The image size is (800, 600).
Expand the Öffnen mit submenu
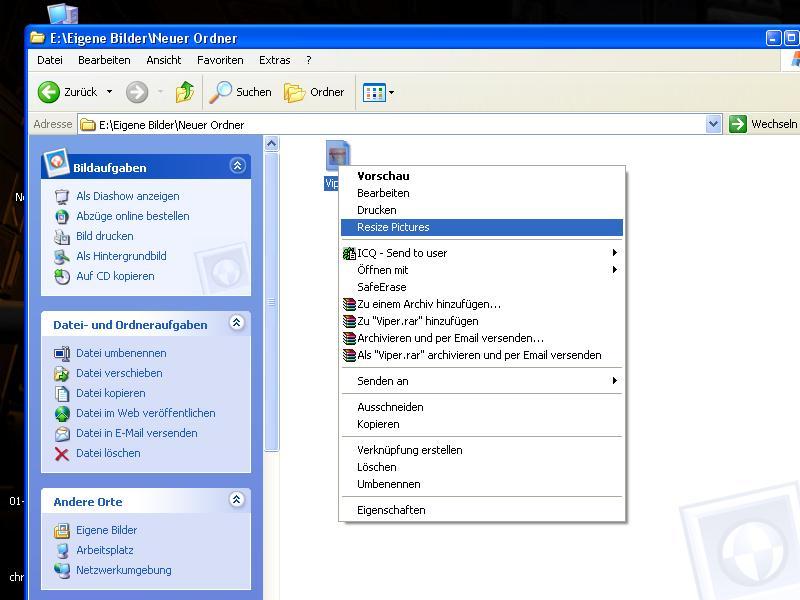[615, 269]
